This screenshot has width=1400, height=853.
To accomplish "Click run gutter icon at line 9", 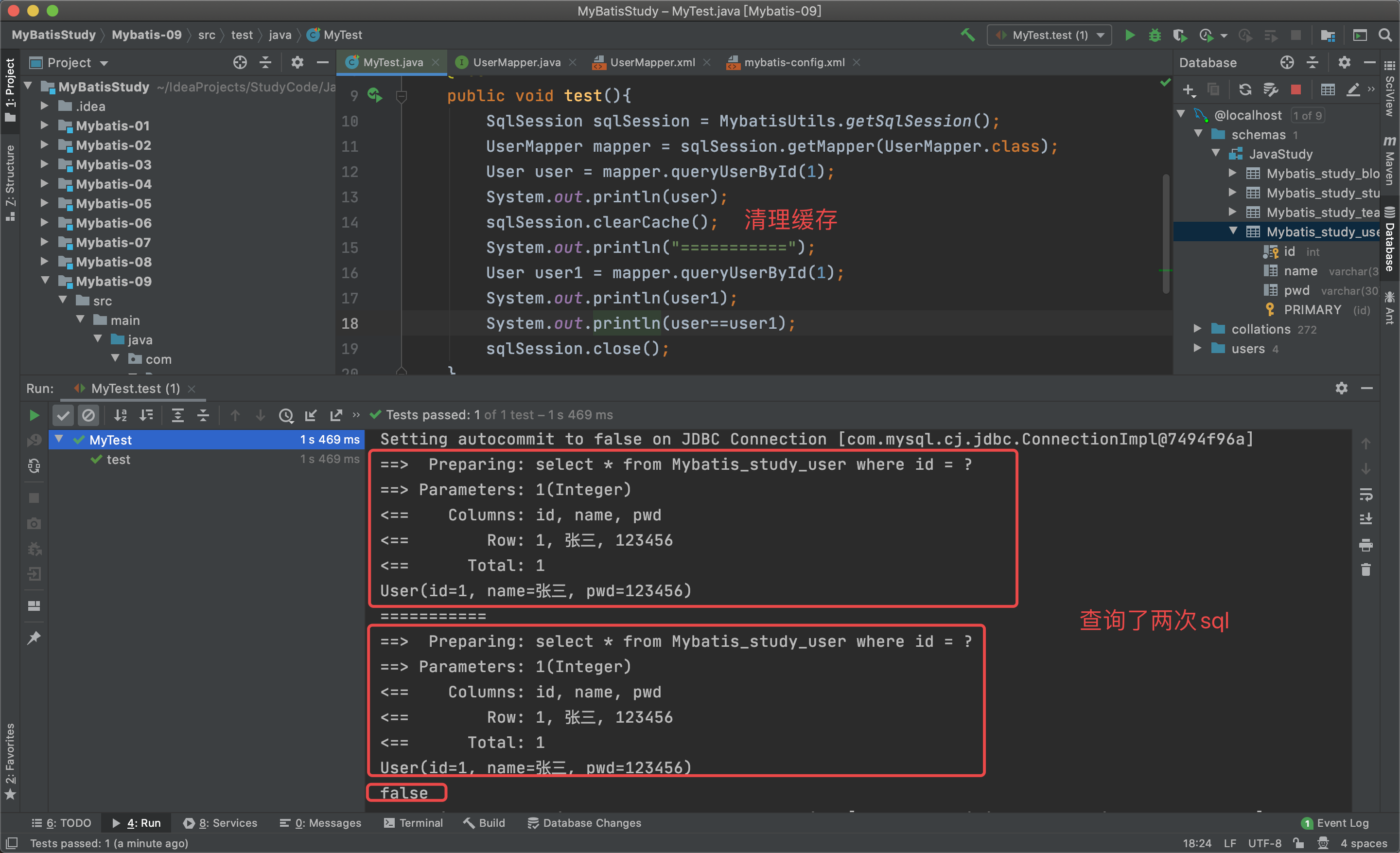I will click(x=374, y=95).
